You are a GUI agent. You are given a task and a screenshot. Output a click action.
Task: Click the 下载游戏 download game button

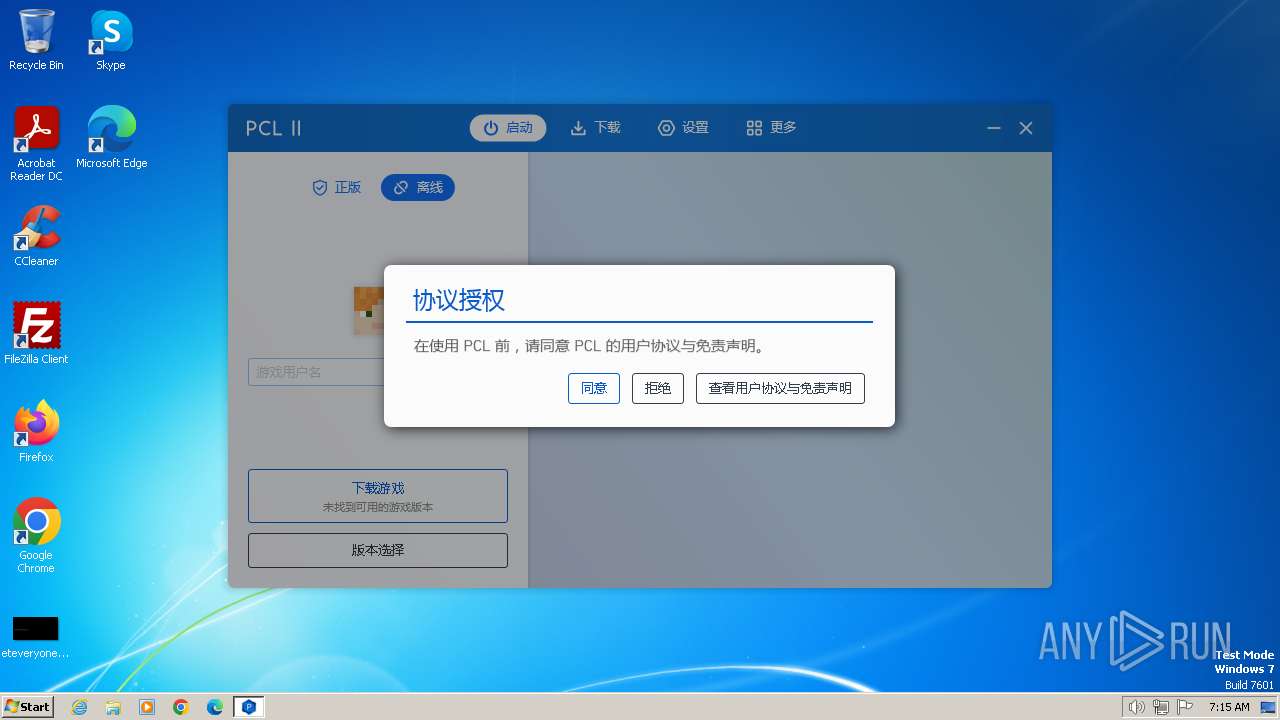(x=378, y=496)
